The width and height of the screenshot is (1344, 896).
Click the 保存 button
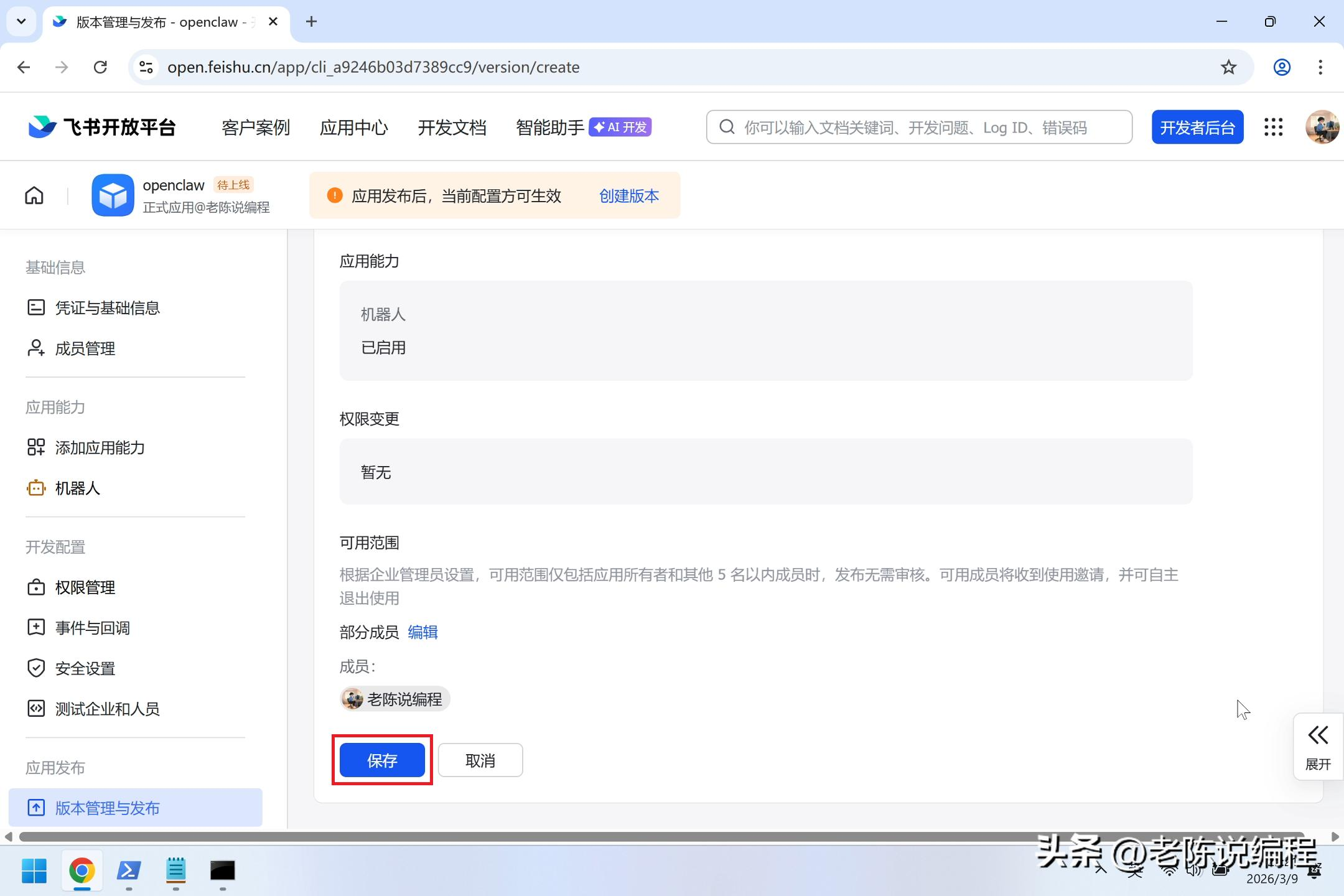(382, 760)
